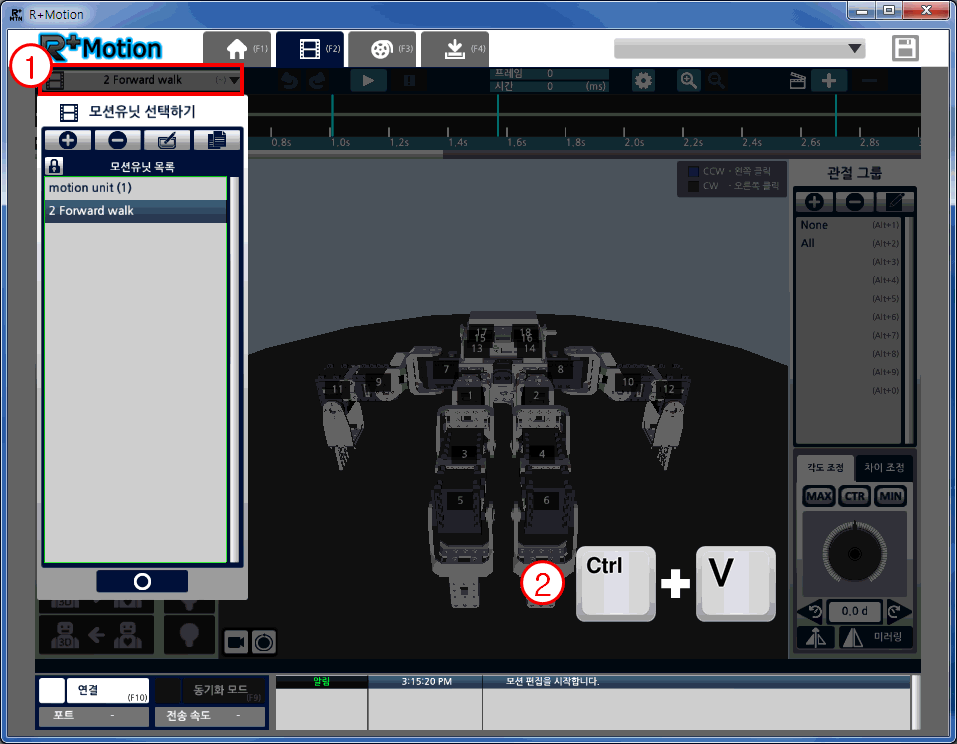Add a joint group with plus icon

point(814,201)
